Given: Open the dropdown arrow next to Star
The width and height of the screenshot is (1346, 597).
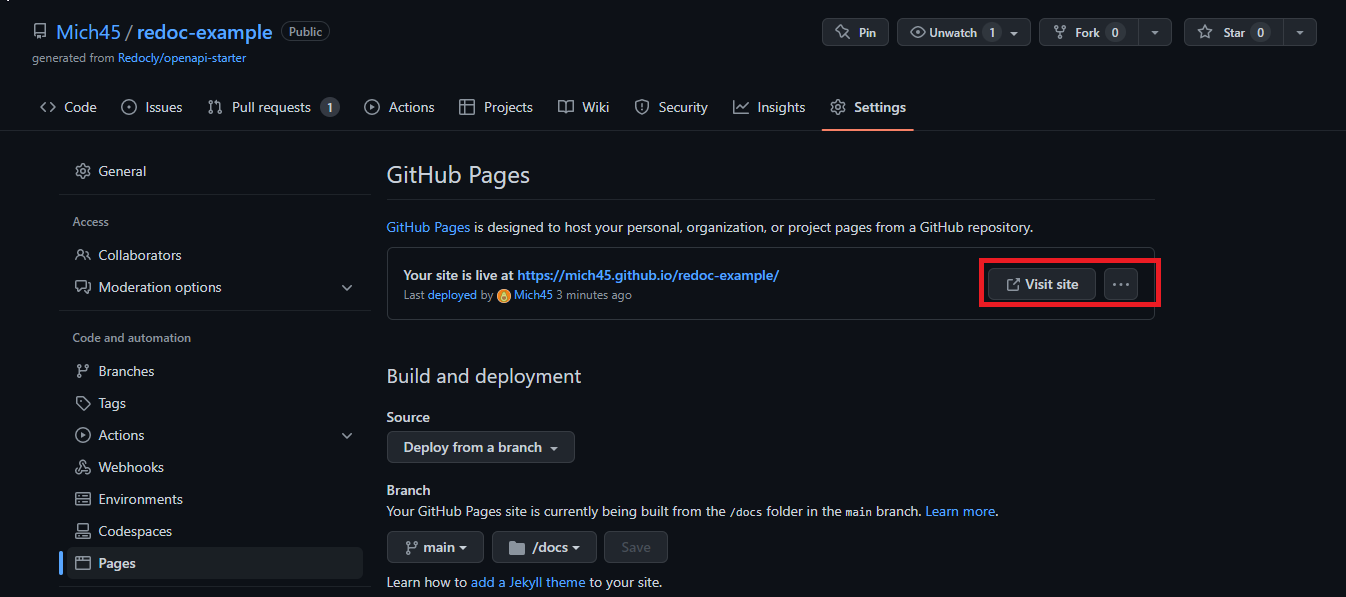Looking at the screenshot, I should tap(1300, 32).
